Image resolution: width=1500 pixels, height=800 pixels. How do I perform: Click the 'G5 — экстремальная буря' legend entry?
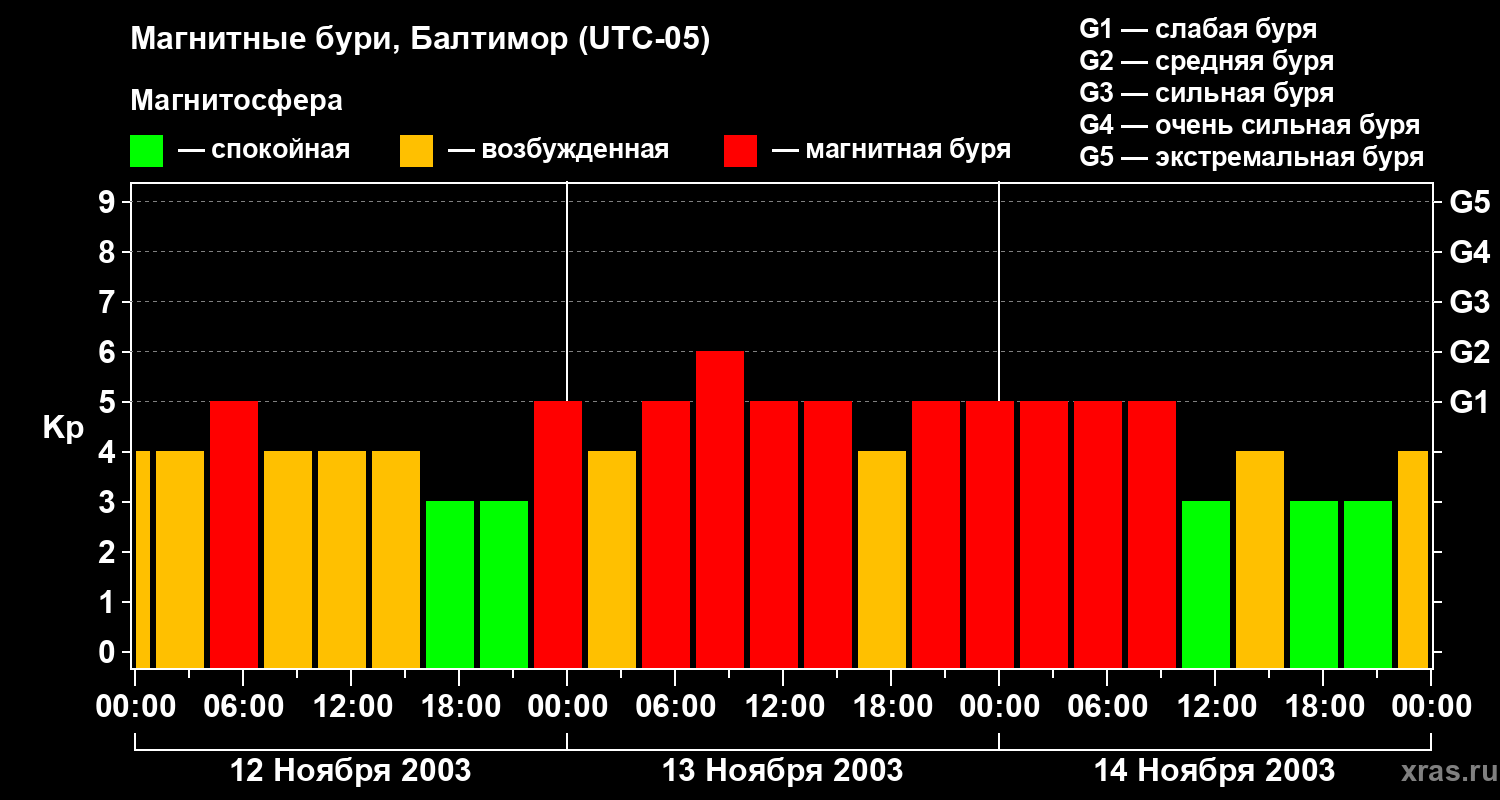(1251, 157)
